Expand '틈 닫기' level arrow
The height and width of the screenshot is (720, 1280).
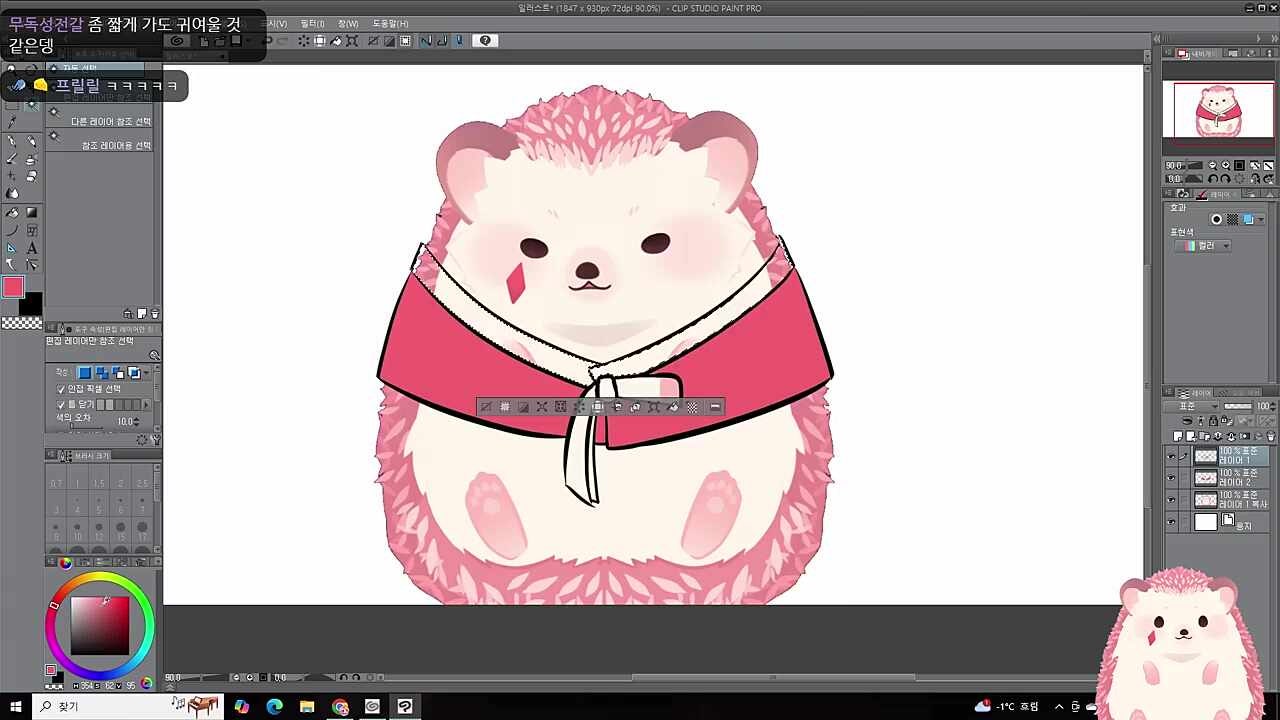pyautogui.click(x=147, y=405)
